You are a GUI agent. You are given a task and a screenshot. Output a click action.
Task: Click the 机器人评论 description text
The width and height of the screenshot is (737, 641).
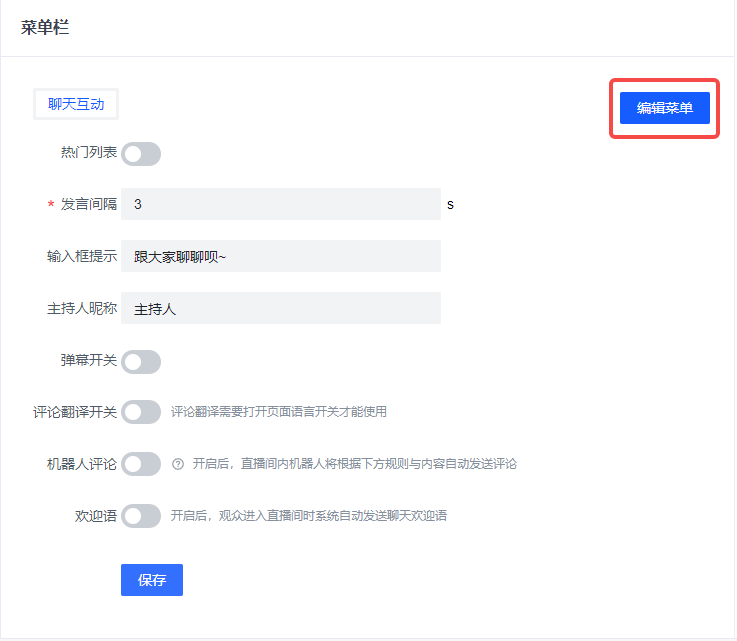tap(354, 464)
